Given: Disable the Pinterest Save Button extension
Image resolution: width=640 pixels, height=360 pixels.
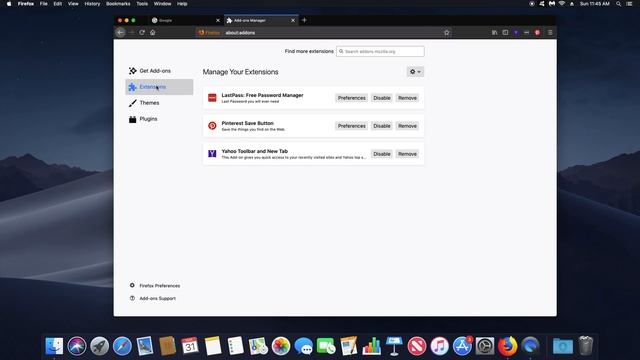Looking at the screenshot, I should click(382, 126).
